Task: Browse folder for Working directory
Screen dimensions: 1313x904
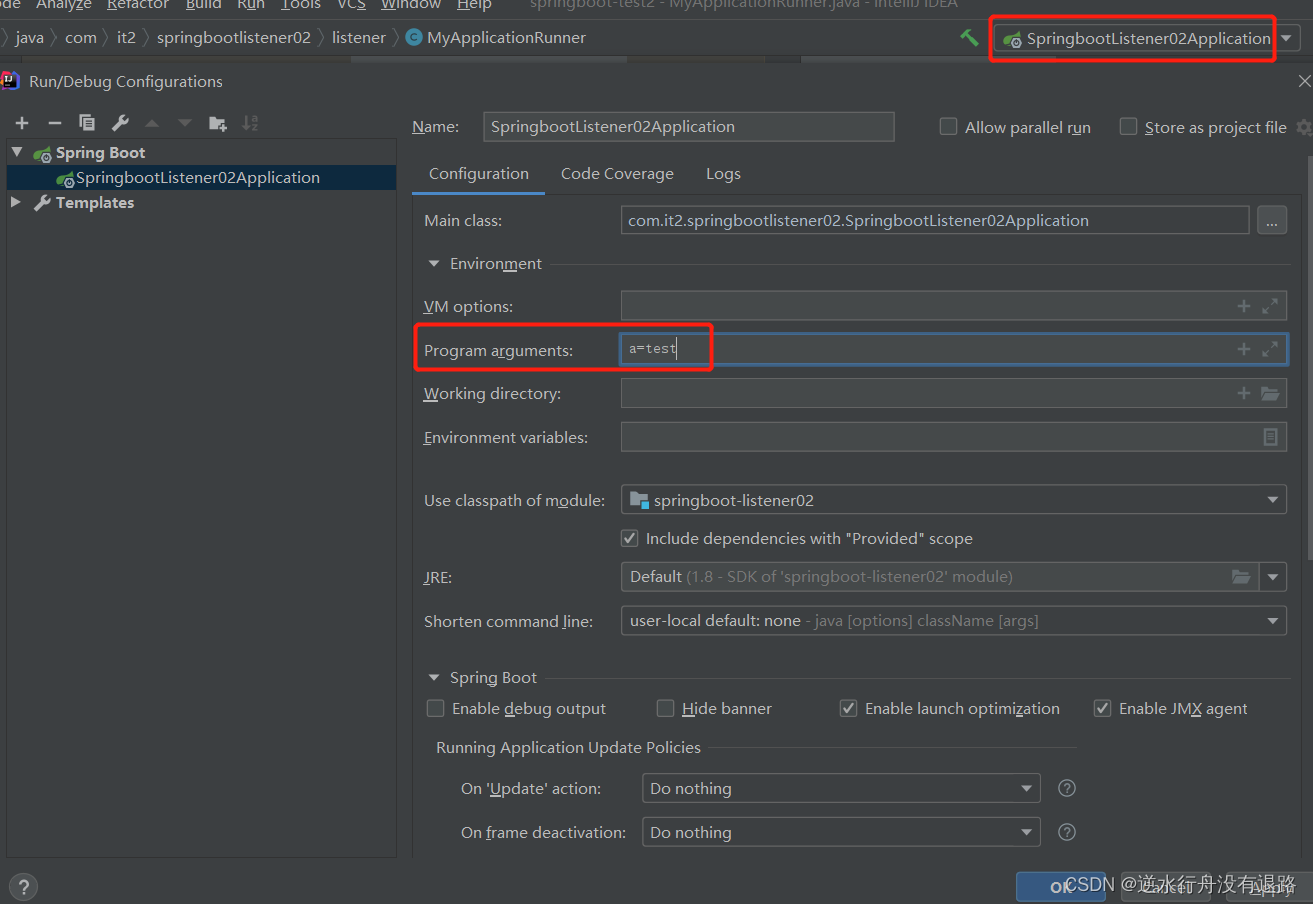Action: tap(1270, 393)
